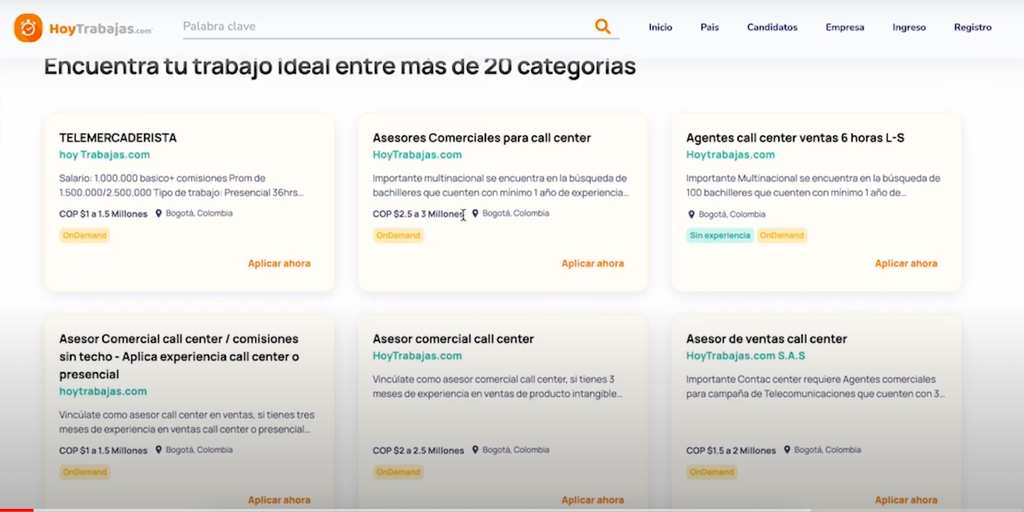Click location pin icon on TELEMERCADERISTA card

tap(158, 214)
